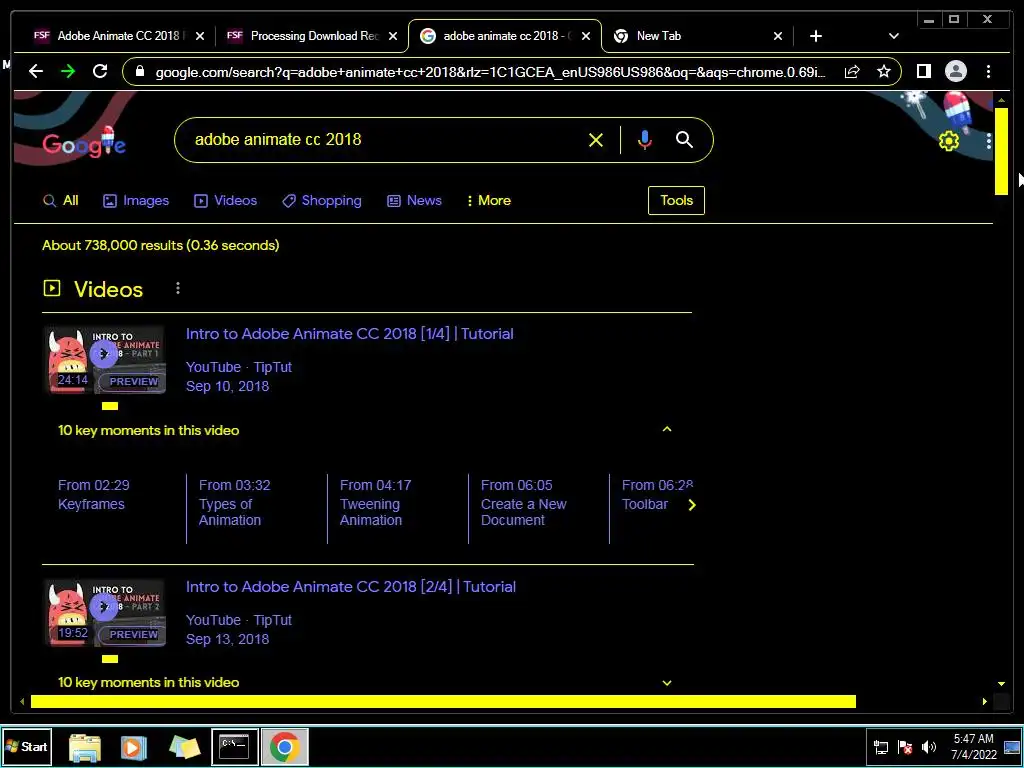
Task: Open the command prompt taskbar icon
Action: pyautogui.click(x=234, y=746)
